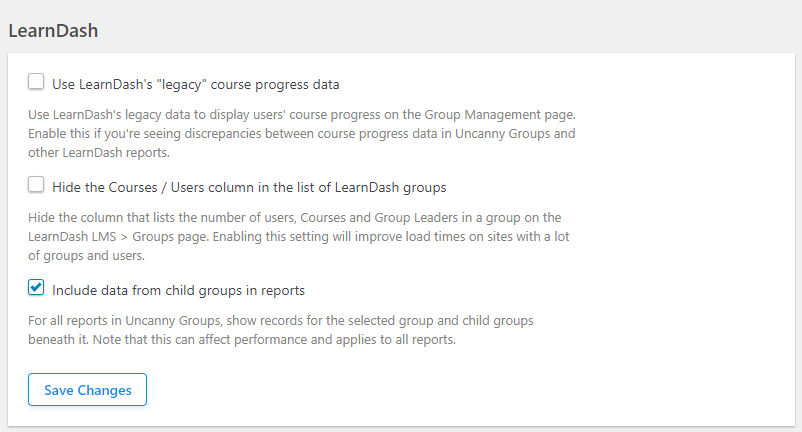Enable LearnDash "legacy" course progress data checkbox
Viewport: 802px width, 432px height.
(x=37, y=82)
